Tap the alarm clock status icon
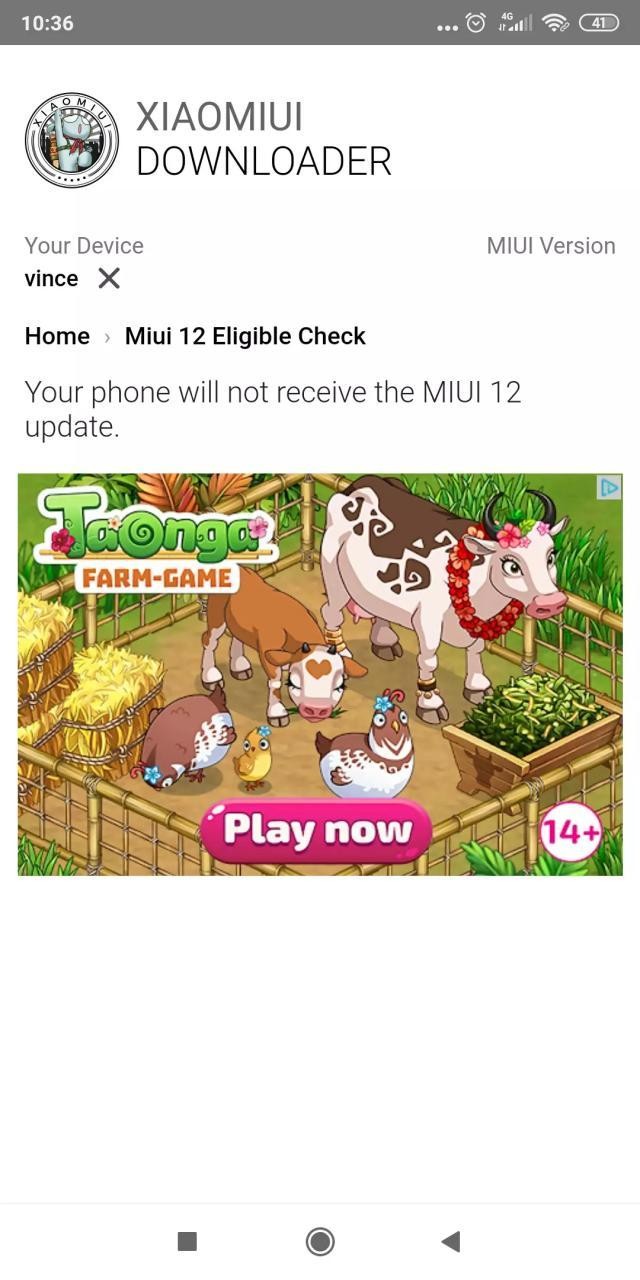 [476, 23]
